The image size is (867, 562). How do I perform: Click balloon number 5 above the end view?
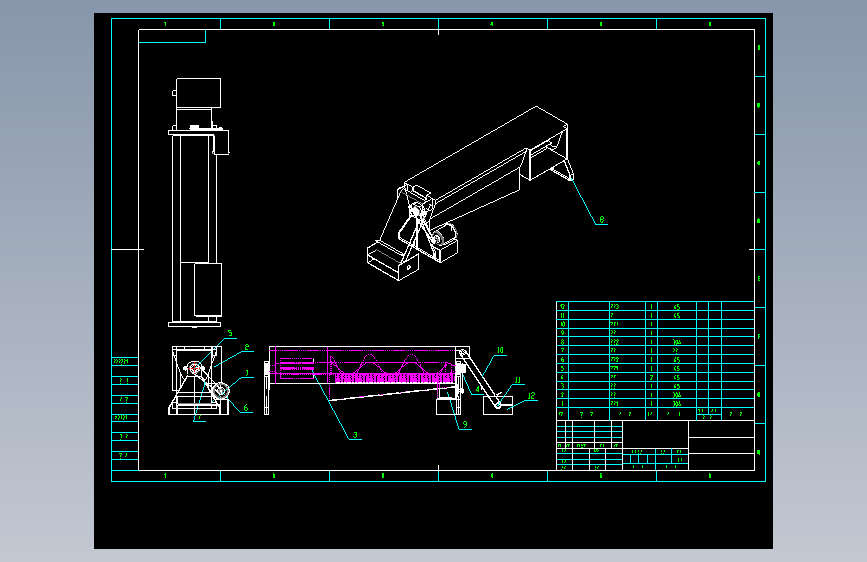(x=230, y=334)
